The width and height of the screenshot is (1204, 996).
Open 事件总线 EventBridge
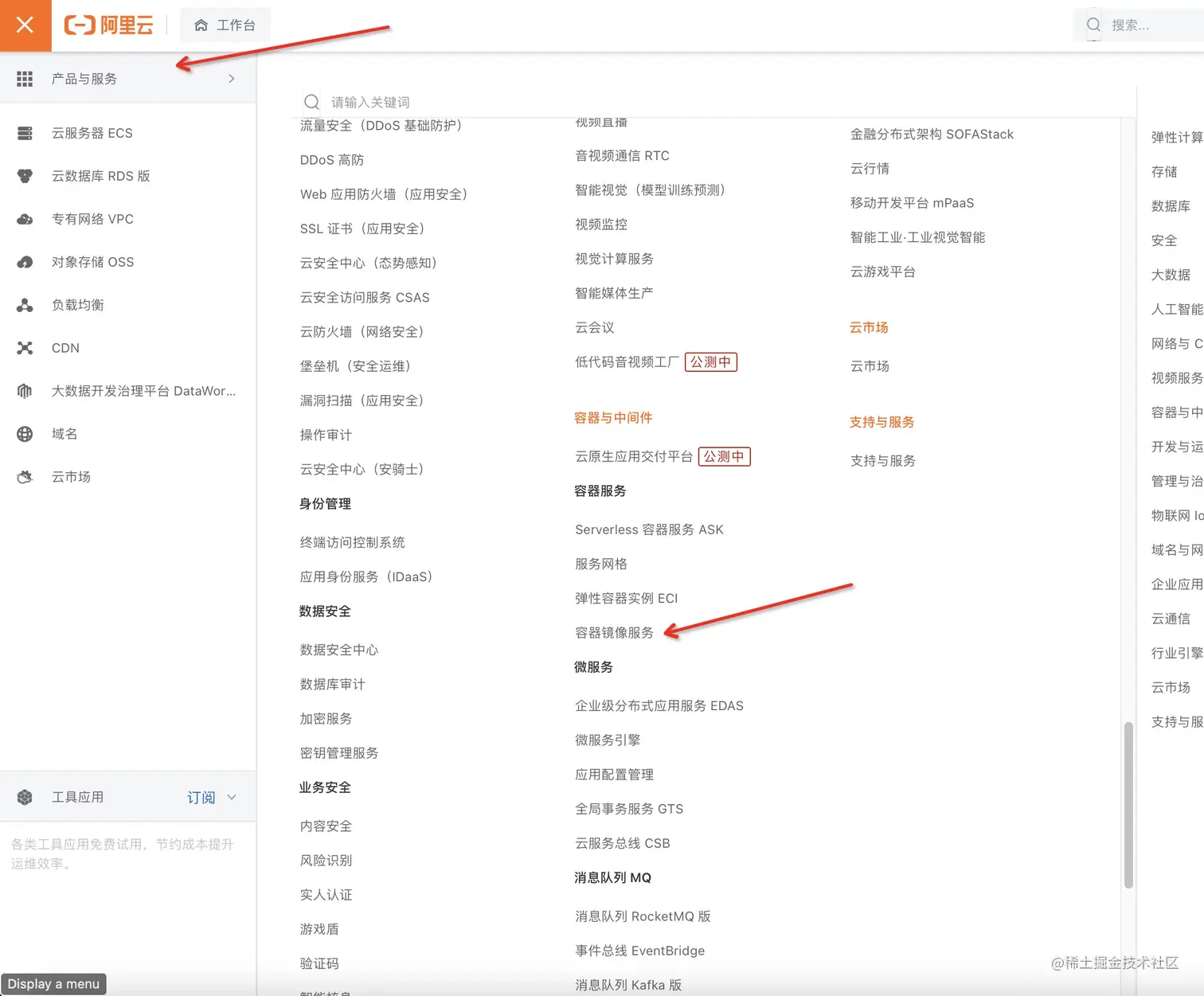[x=639, y=951]
